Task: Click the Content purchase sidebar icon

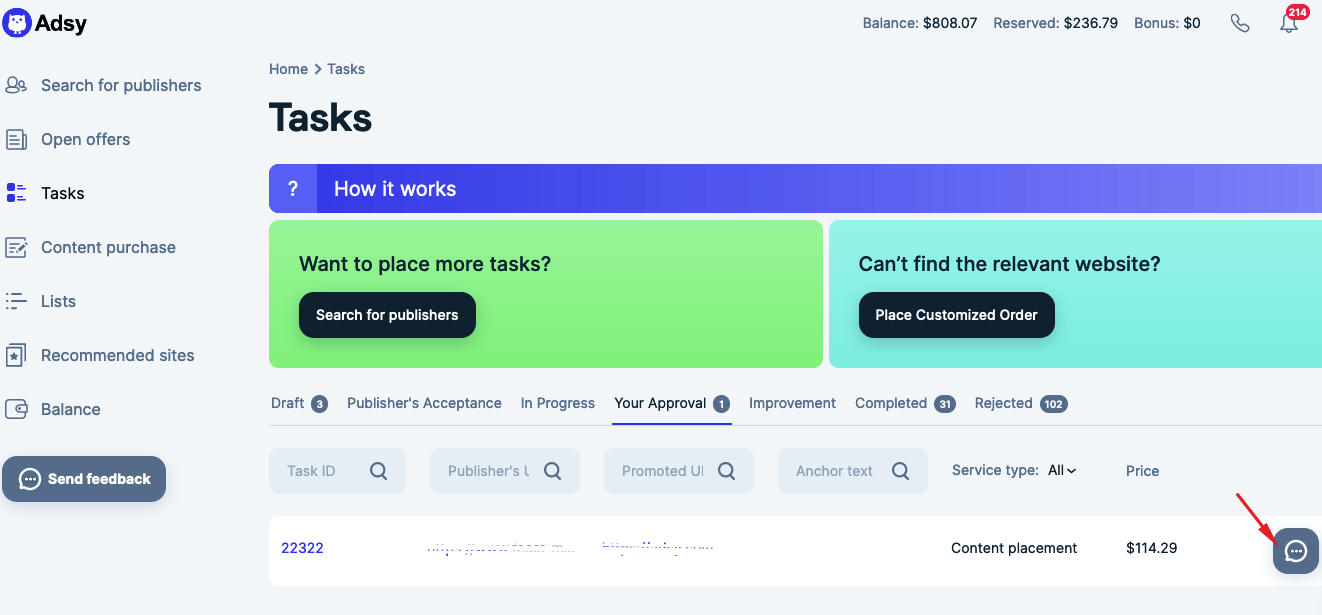Action: (16, 247)
